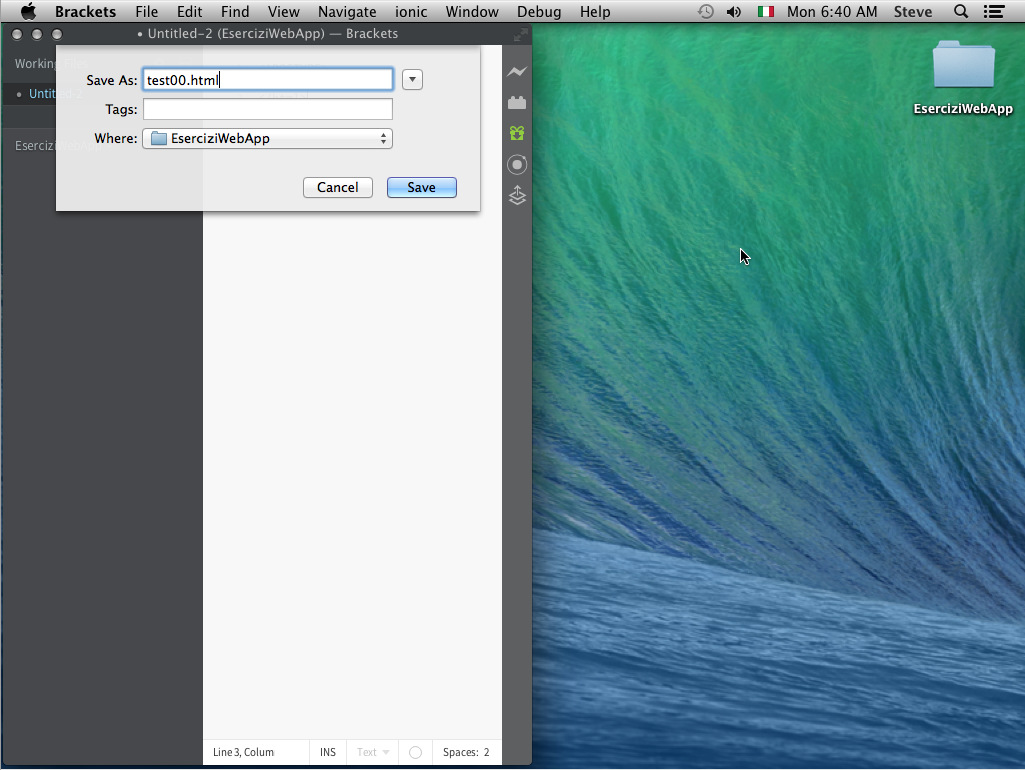Screen dimensions: 1025x770
Task: Open Spotlight search magnifier
Action: pos(960,11)
